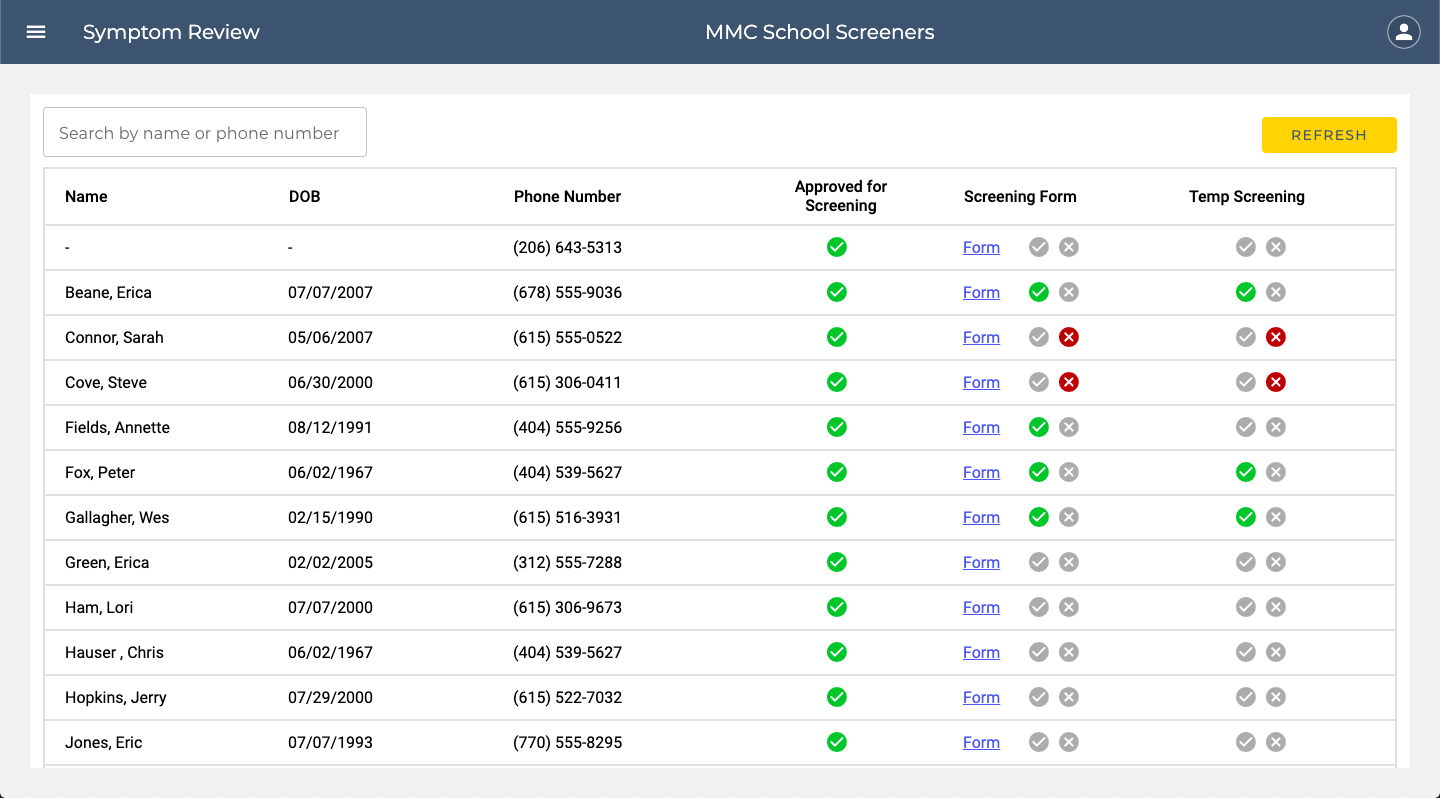Open Form link for Jones, Eric
The image size is (1440, 798).
[981, 742]
